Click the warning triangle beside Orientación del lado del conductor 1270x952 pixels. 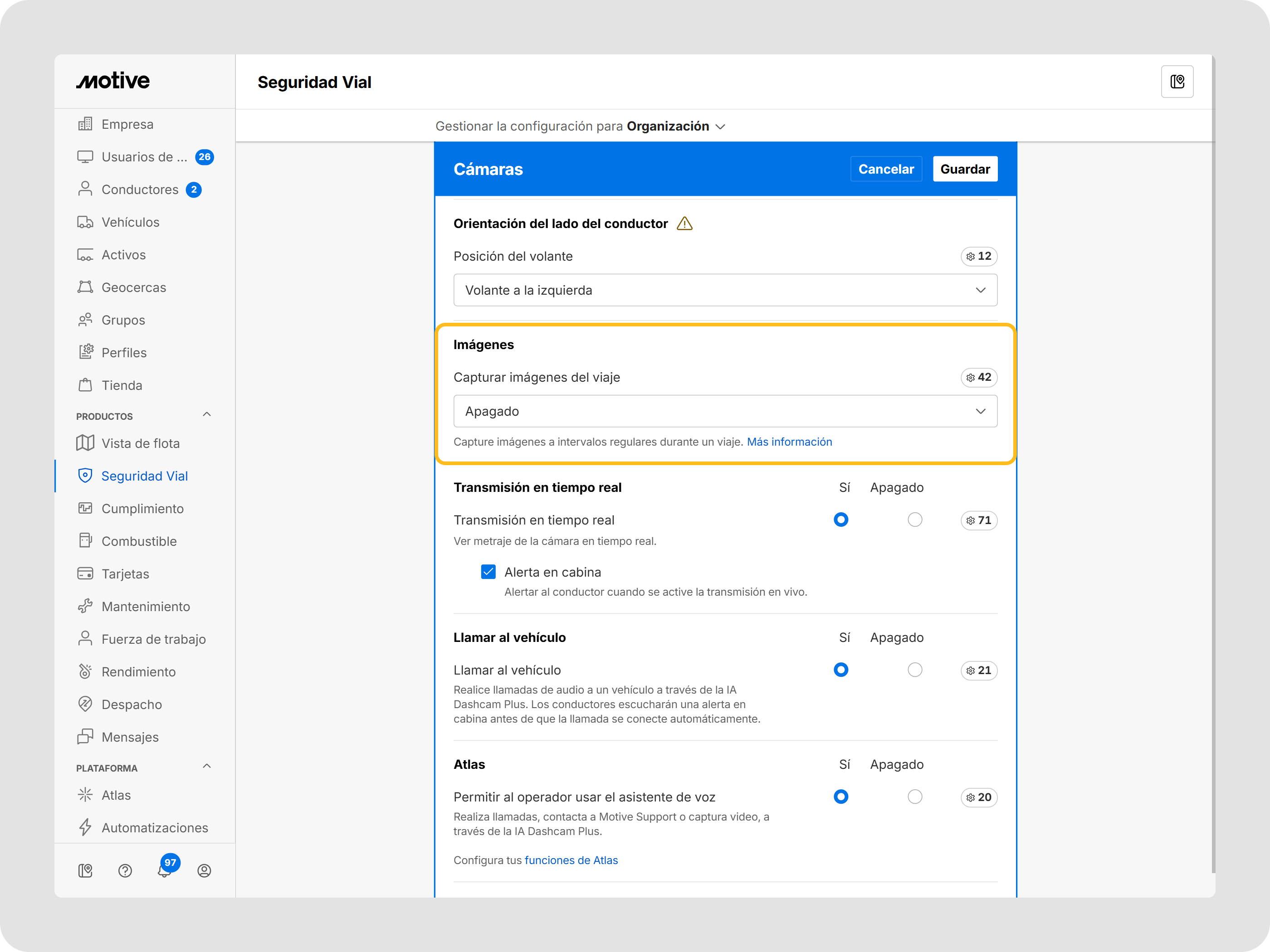pyautogui.click(x=684, y=223)
